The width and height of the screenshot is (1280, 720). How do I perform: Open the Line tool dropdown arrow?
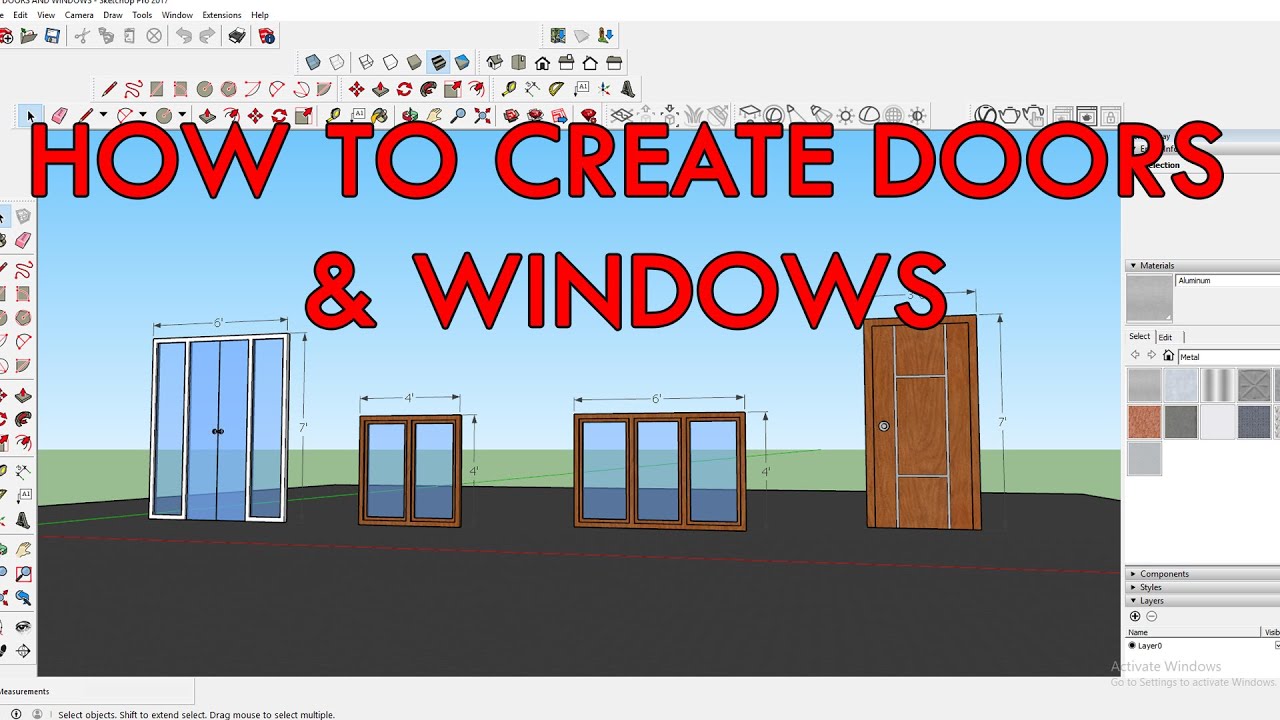(x=103, y=116)
